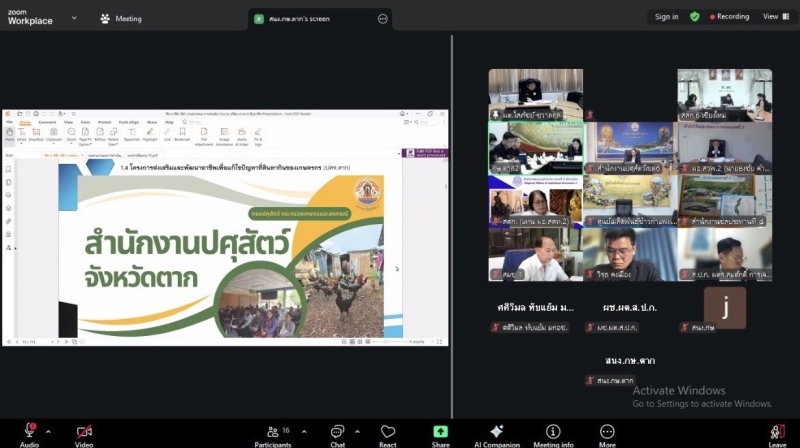Open shared screen options ellipsis menu
This screenshot has width=800, height=448.
tap(382, 18)
